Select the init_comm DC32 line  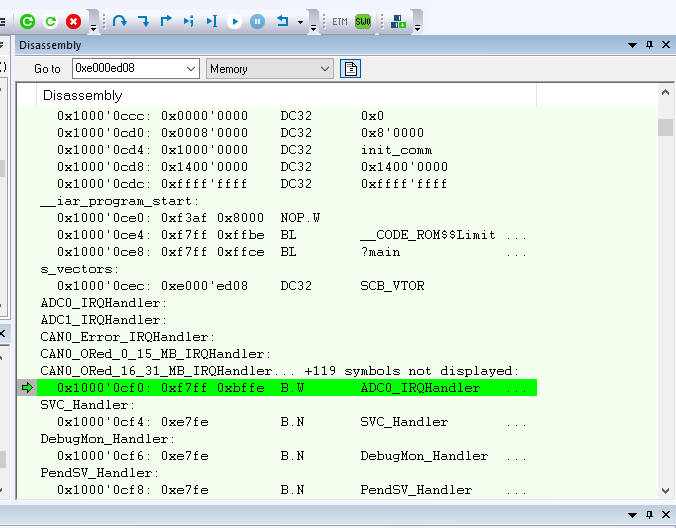(287, 150)
